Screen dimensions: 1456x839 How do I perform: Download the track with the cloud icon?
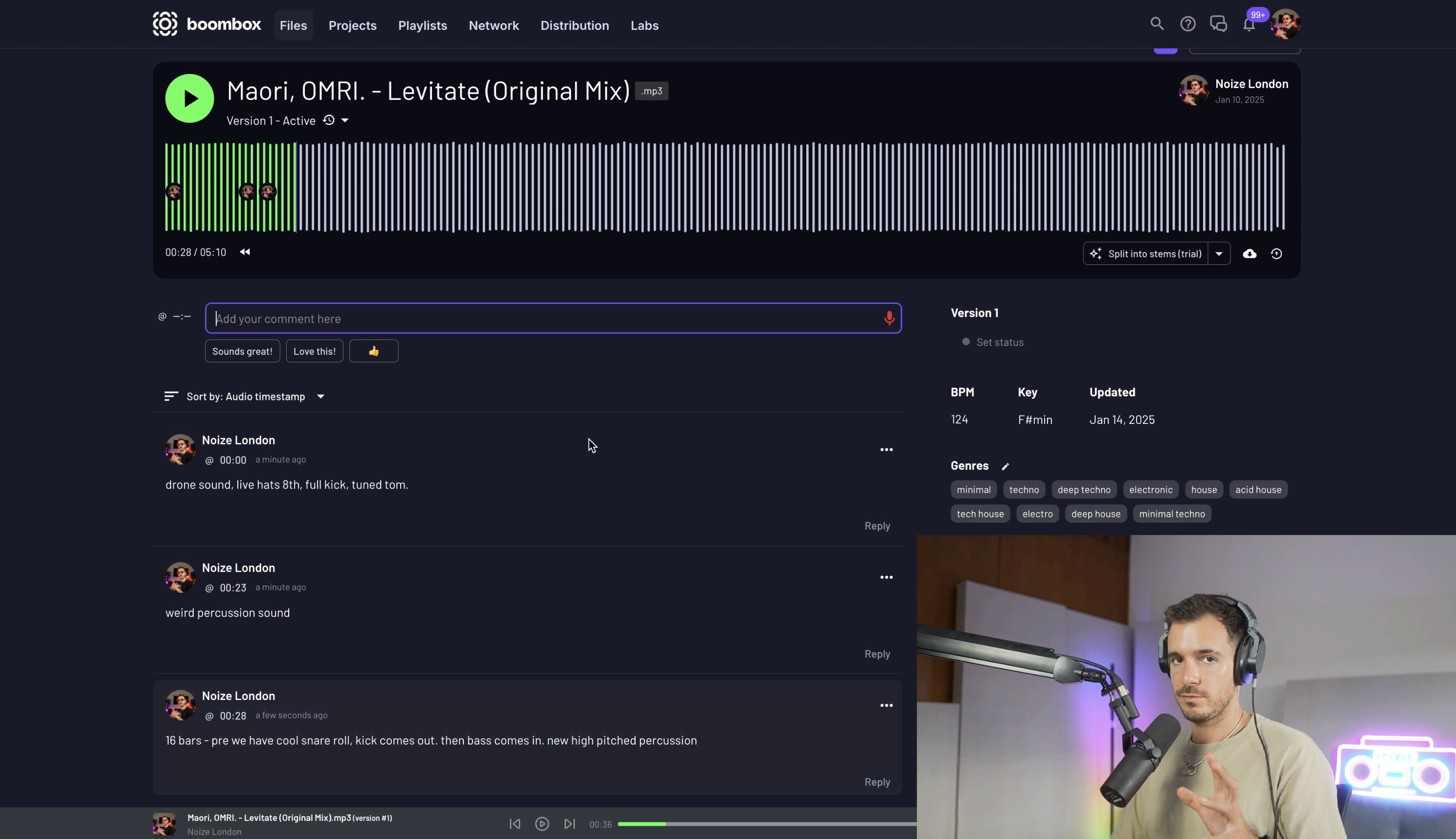[x=1249, y=254]
